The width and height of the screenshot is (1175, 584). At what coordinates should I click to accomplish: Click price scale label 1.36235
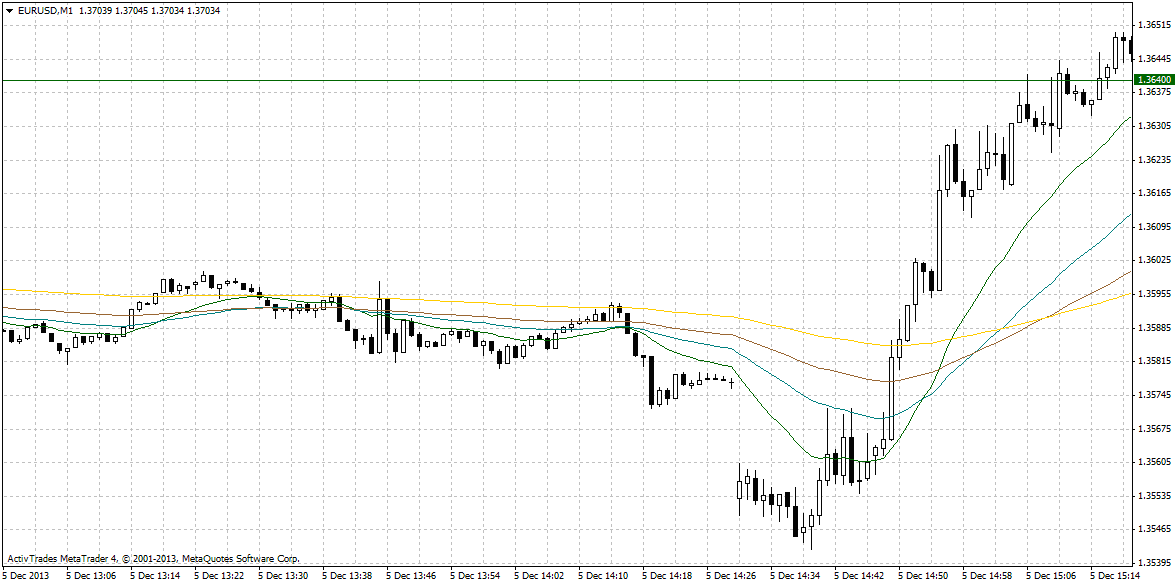[1154, 160]
